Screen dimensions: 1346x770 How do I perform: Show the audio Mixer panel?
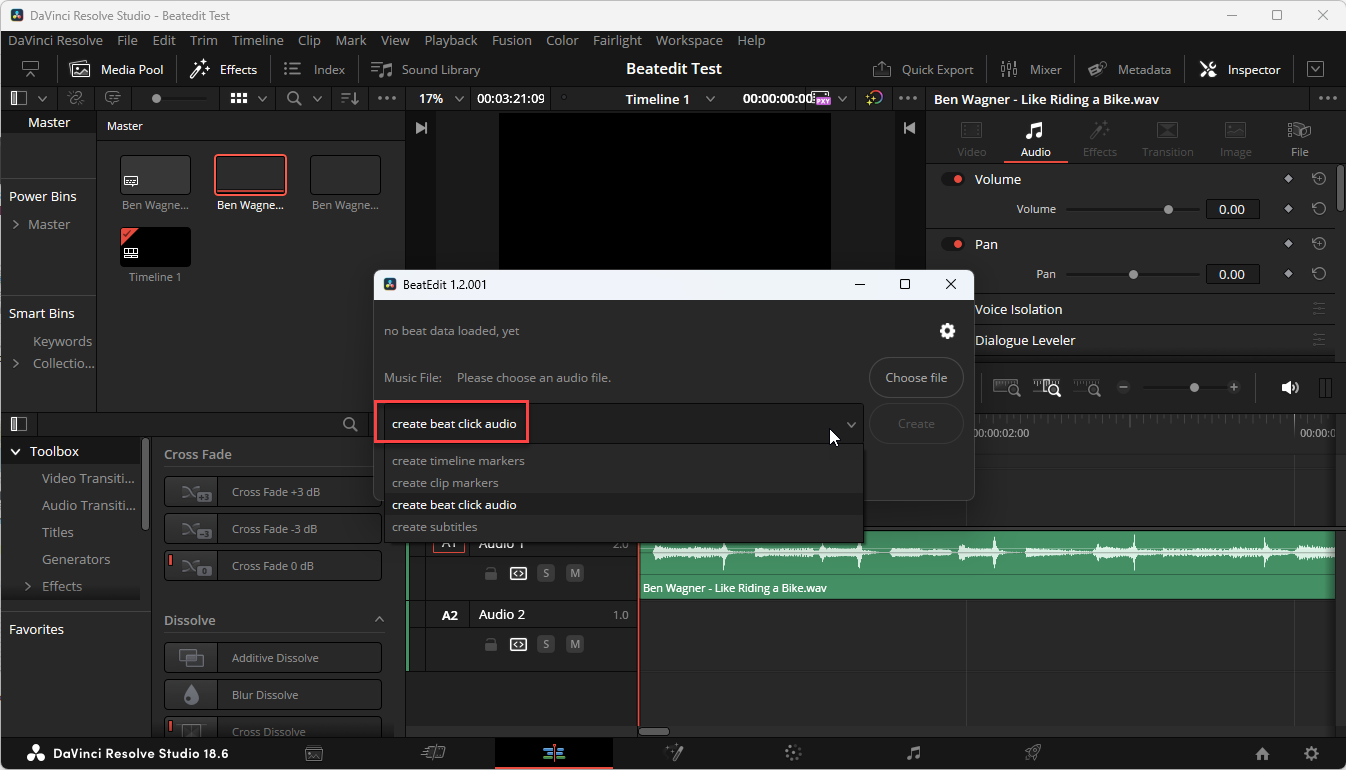(x=1031, y=69)
